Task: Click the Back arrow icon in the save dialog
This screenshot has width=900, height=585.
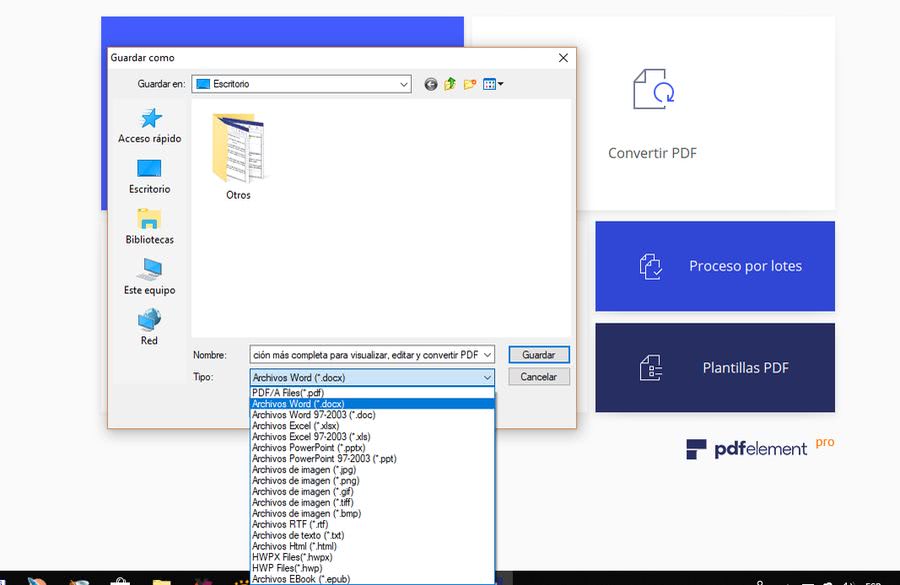Action: coord(430,84)
